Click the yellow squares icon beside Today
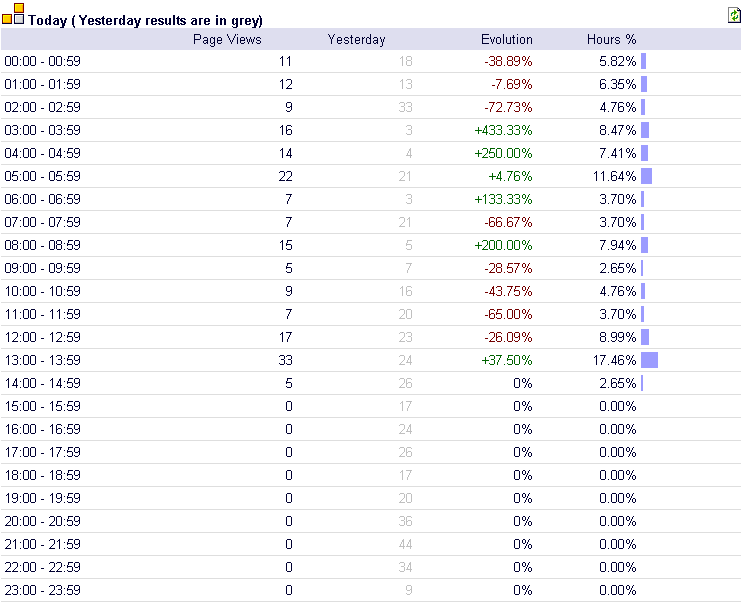Viewport: 749px width, 602px height. (13, 14)
